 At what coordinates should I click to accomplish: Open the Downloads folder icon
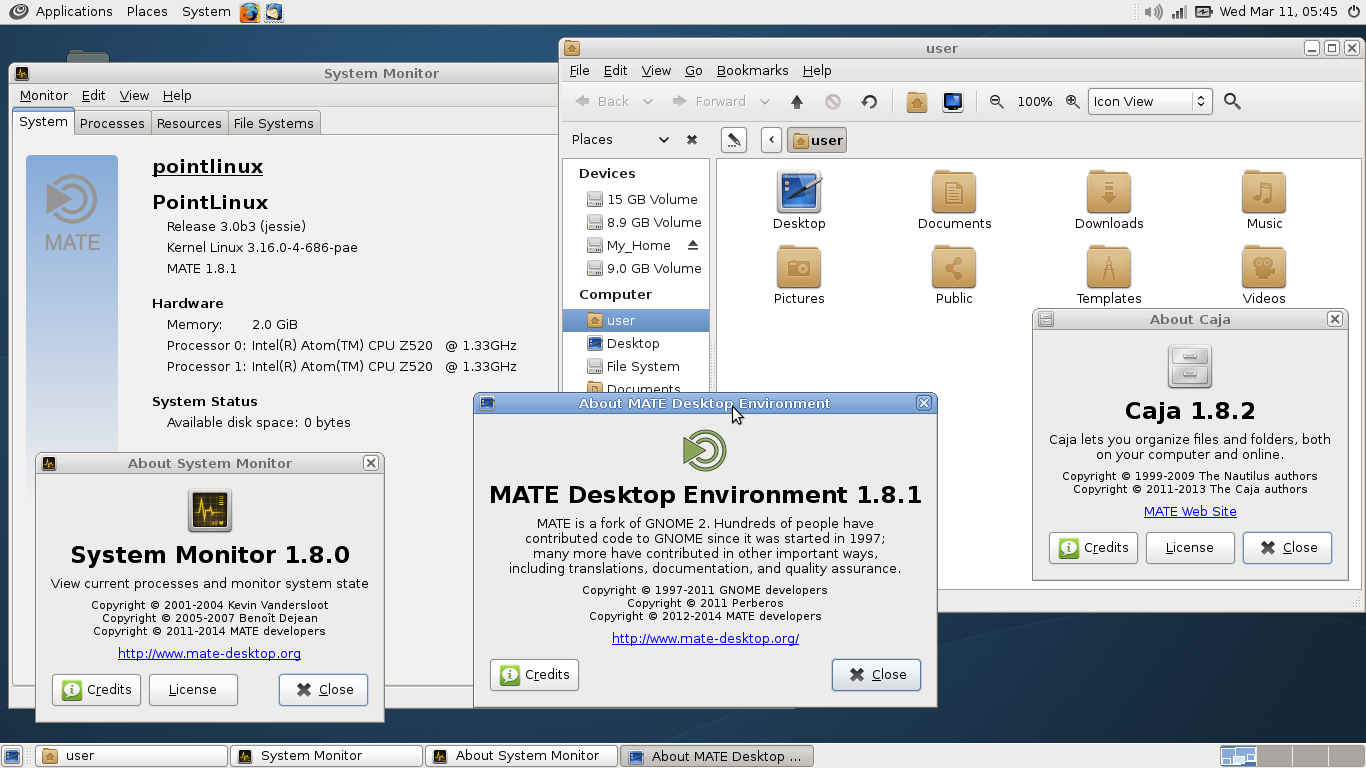pyautogui.click(x=1109, y=200)
